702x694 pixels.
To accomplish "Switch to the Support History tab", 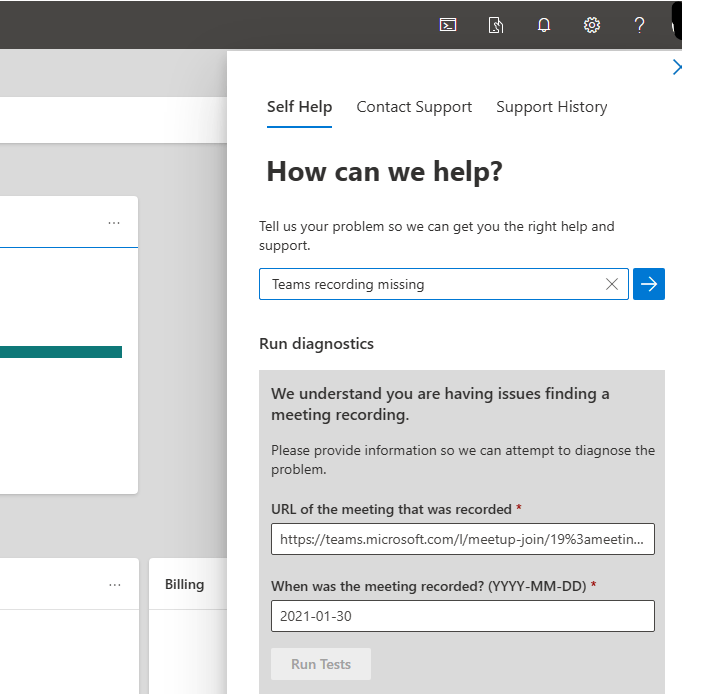I will (x=552, y=107).
